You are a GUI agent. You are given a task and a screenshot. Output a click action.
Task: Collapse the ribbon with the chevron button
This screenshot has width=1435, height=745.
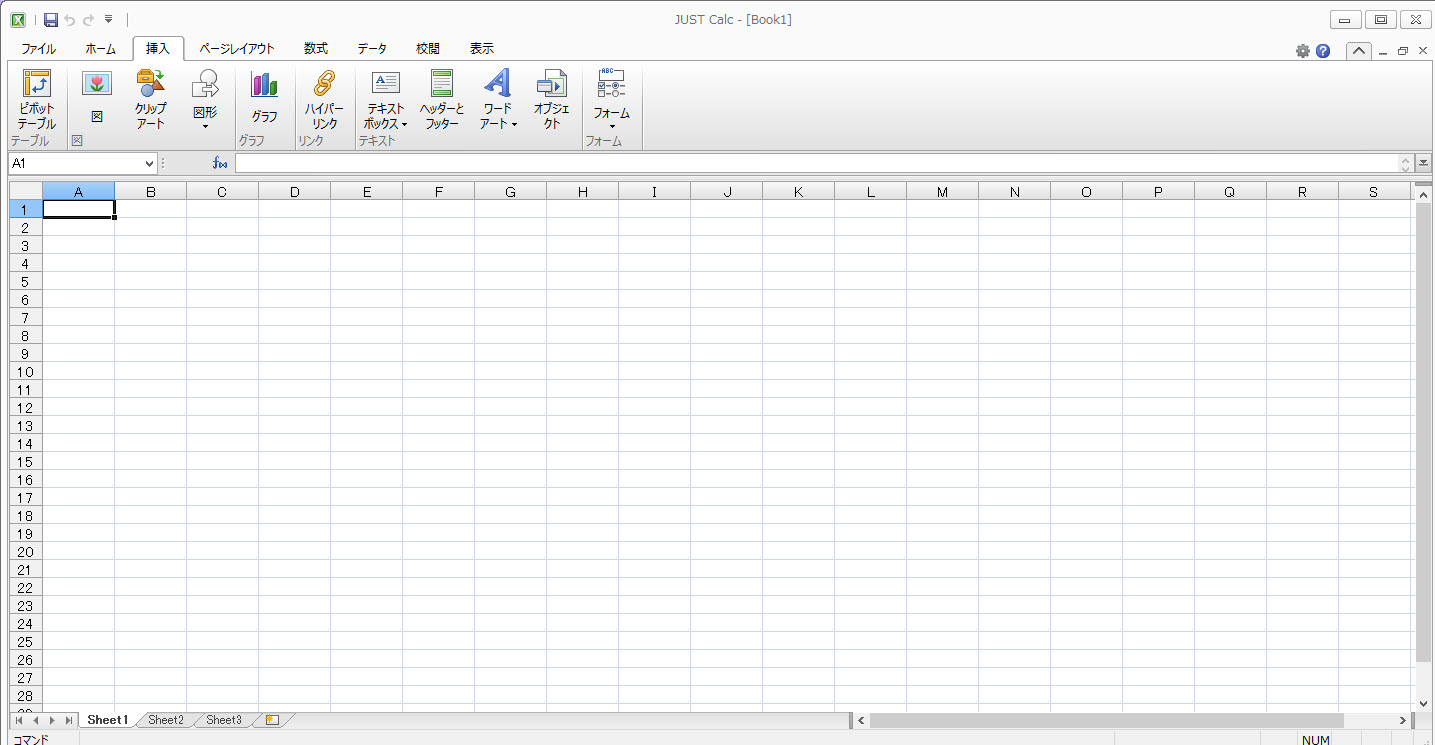[x=1358, y=51]
